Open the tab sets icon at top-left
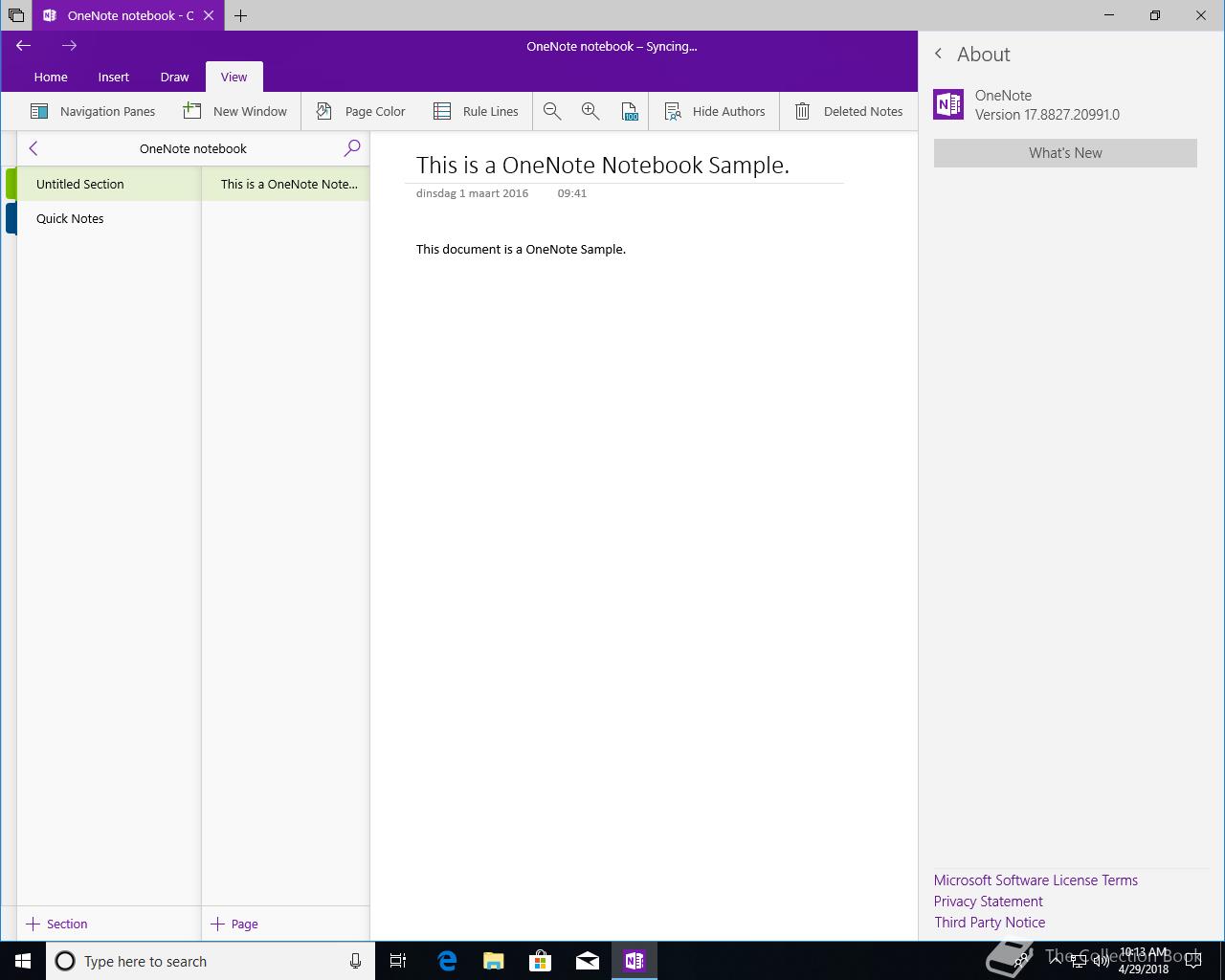The height and width of the screenshot is (980, 1225). 15,15
